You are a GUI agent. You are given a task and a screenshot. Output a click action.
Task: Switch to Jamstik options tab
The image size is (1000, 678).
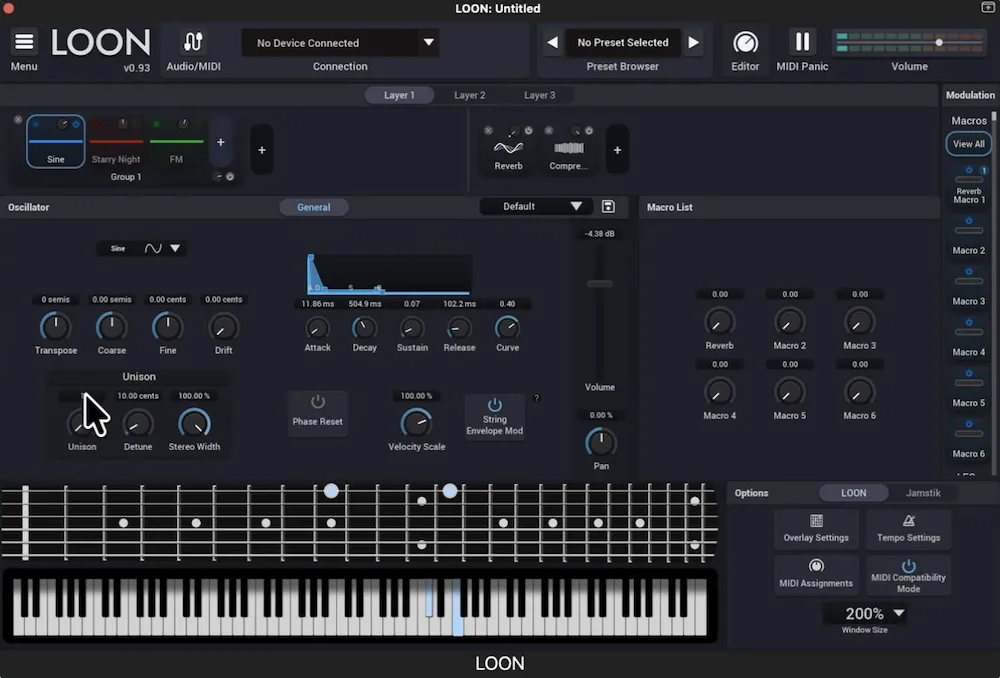point(923,493)
